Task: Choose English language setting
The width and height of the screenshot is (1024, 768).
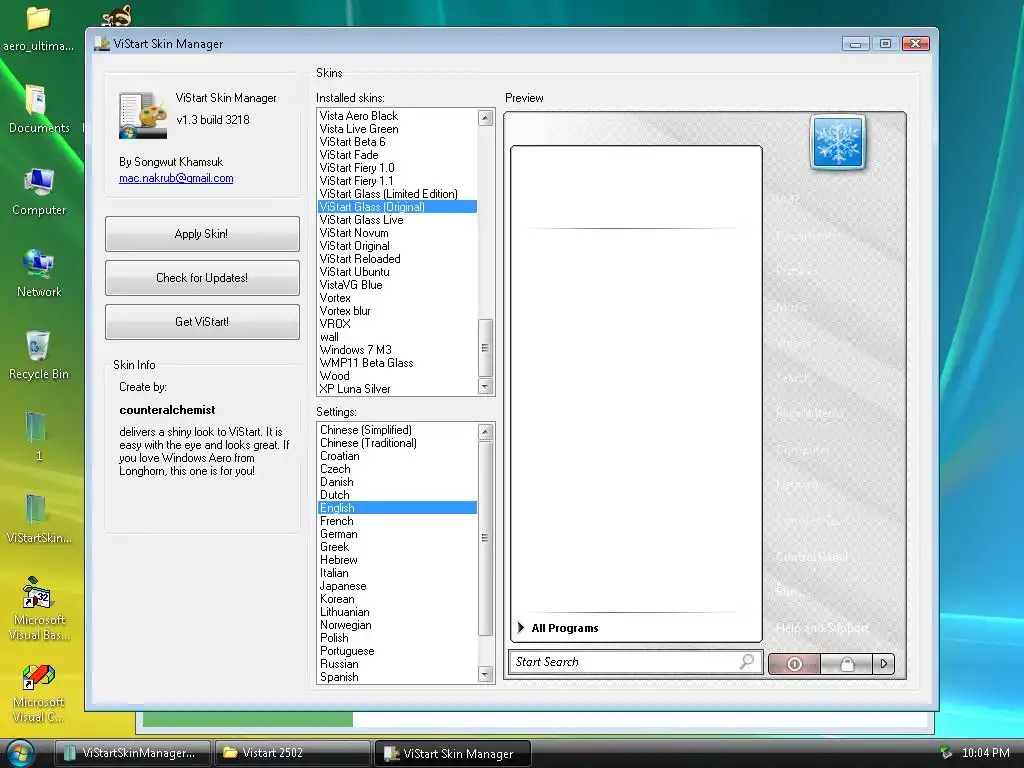Action: (398, 508)
